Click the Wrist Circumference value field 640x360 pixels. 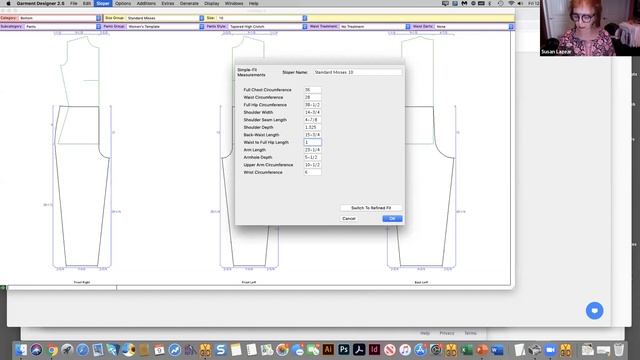[x=312, y=172]
